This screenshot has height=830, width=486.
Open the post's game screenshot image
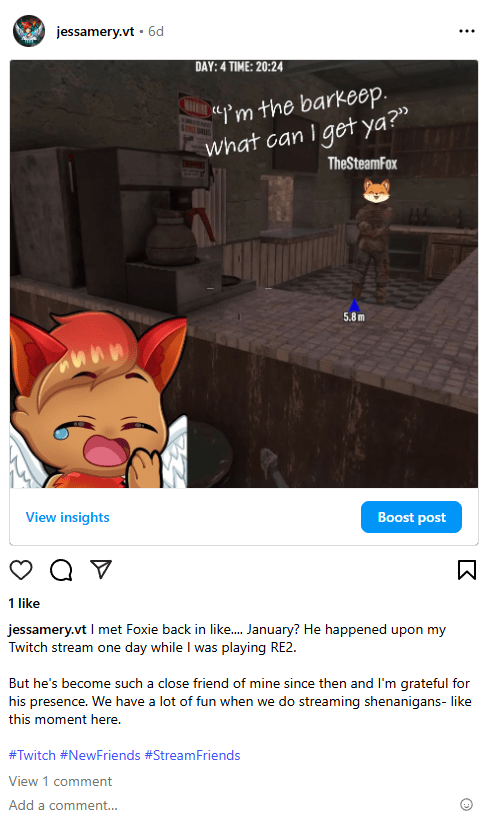click(x=244, y=274)
